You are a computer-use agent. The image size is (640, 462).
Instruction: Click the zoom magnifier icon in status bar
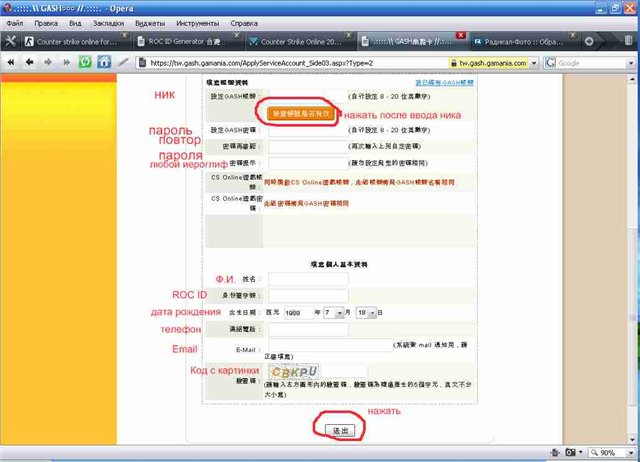(594, 453)
